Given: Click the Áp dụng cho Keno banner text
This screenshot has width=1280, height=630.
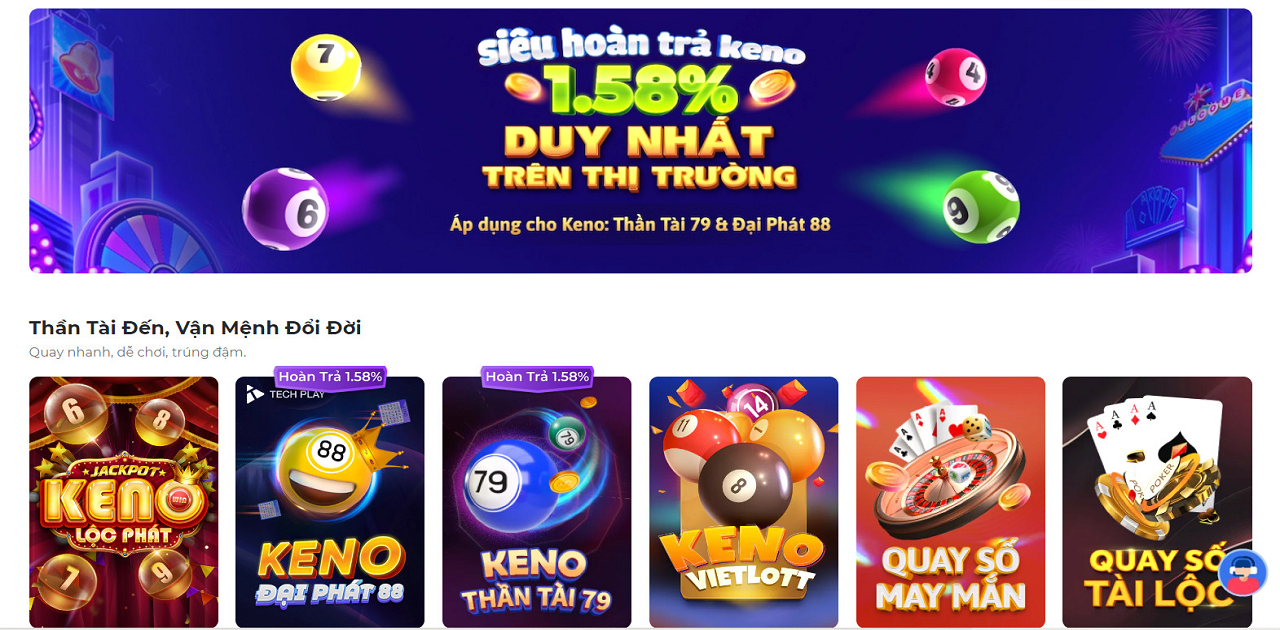Looking at the screenshot, I should tap(640, 224).
